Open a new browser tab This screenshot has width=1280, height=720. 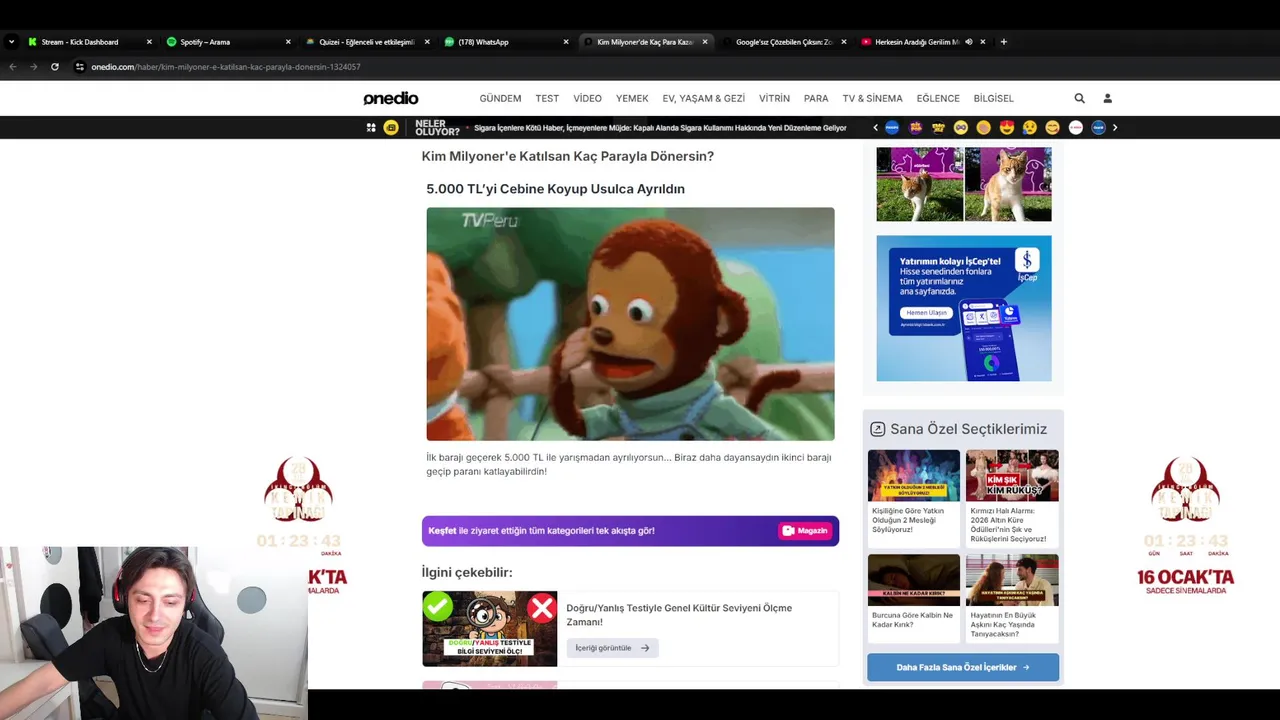(1004, 42)
